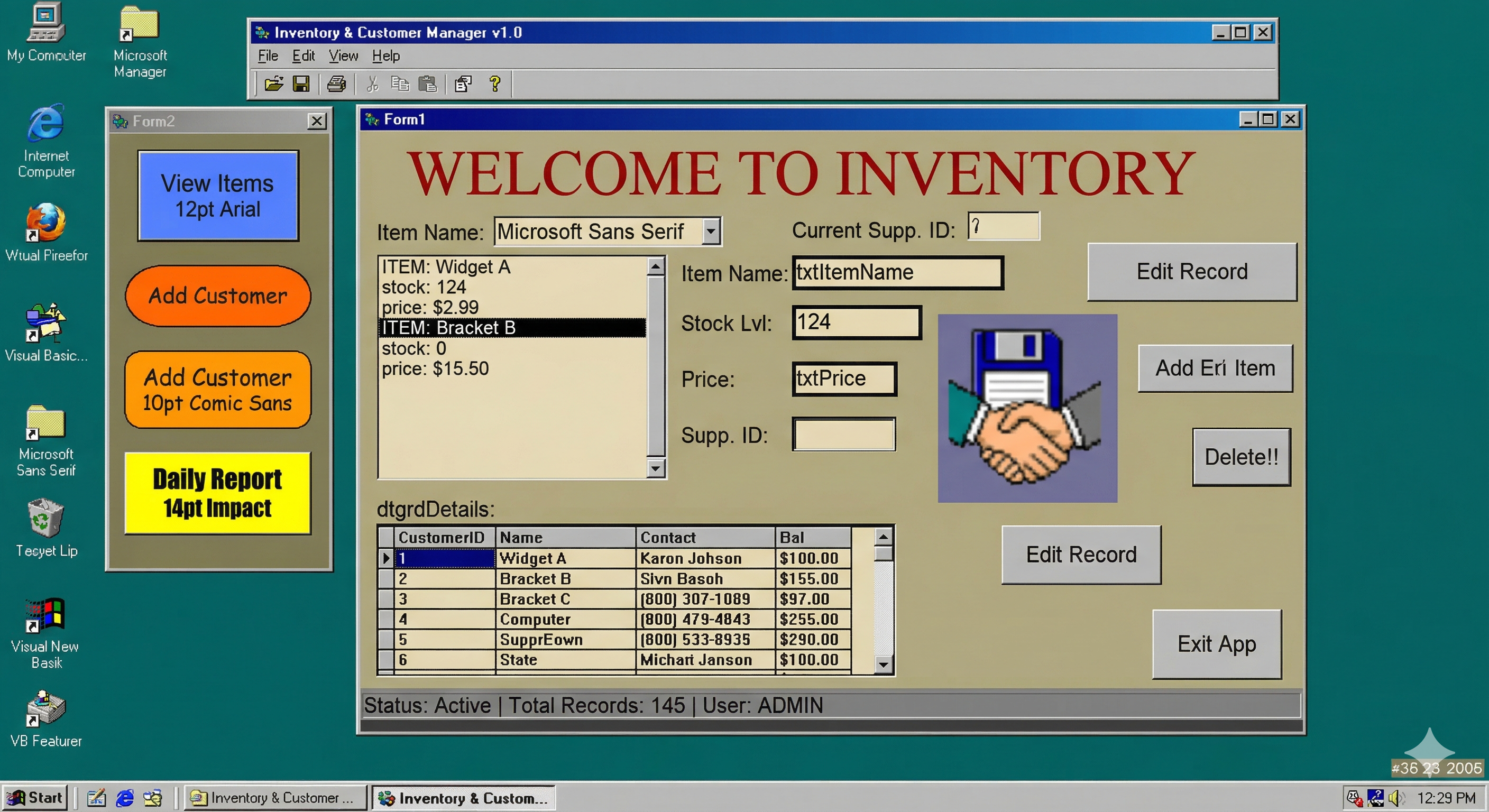The width and height of the screenshot is (1489, 812).
Task: Click the Internet Explorer quick launch icon
Action: (125, 798)
